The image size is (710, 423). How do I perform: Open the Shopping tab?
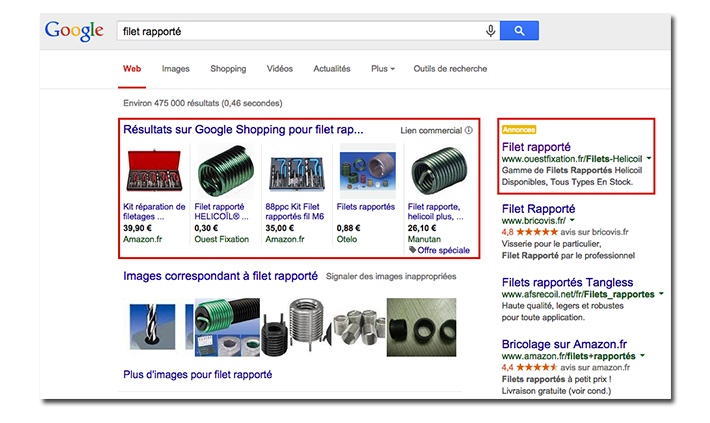(x=228, y=69)
